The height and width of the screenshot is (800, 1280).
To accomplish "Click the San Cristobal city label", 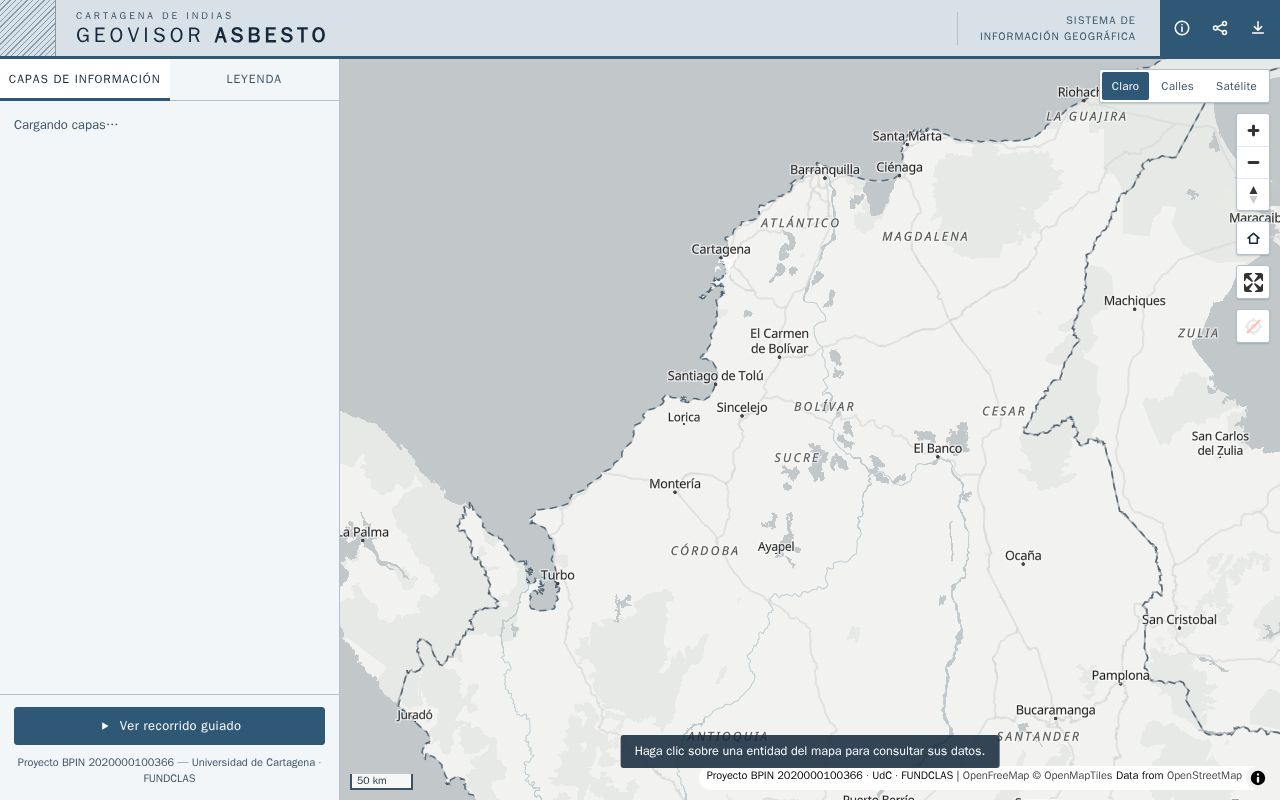I will tap(1180, 620).
